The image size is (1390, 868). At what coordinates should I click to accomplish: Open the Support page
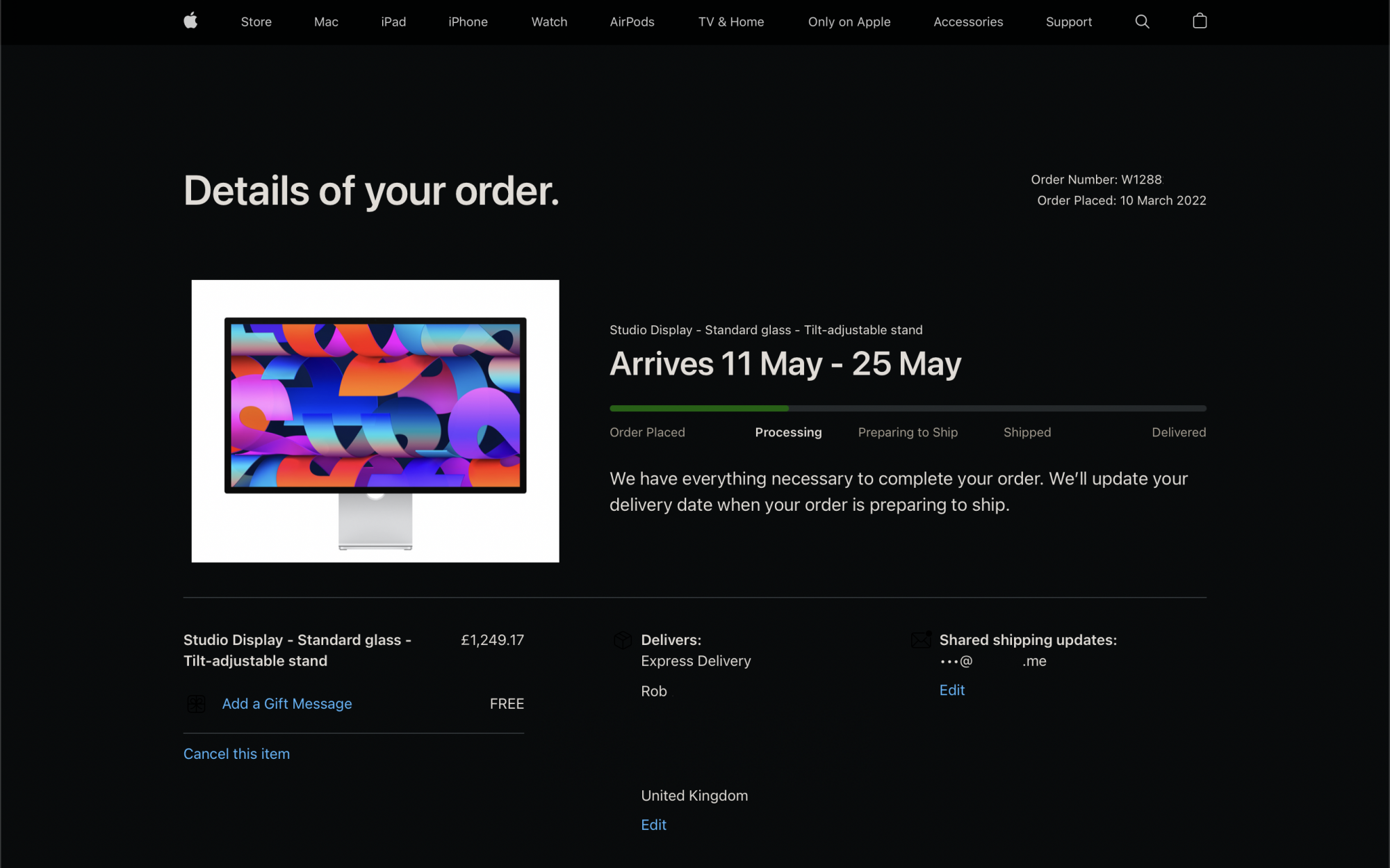(x=1068, y=22)
